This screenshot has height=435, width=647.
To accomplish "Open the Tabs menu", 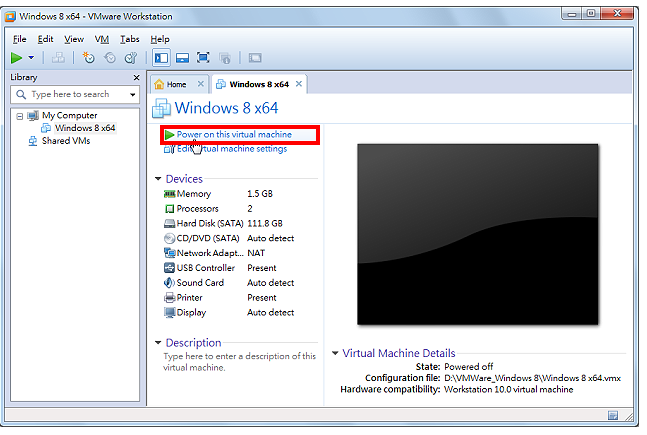I will click(130, 39).
